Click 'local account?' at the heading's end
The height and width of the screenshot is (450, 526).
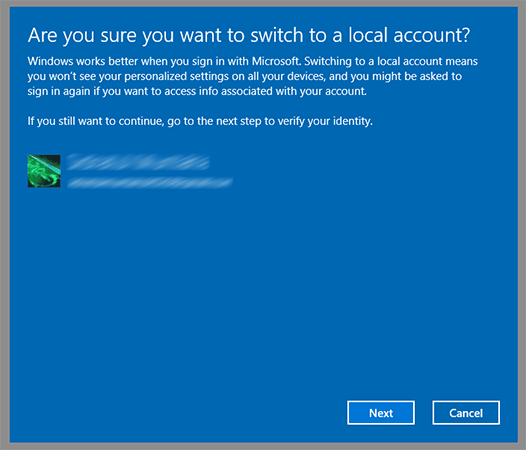click(x=409, y=35)
